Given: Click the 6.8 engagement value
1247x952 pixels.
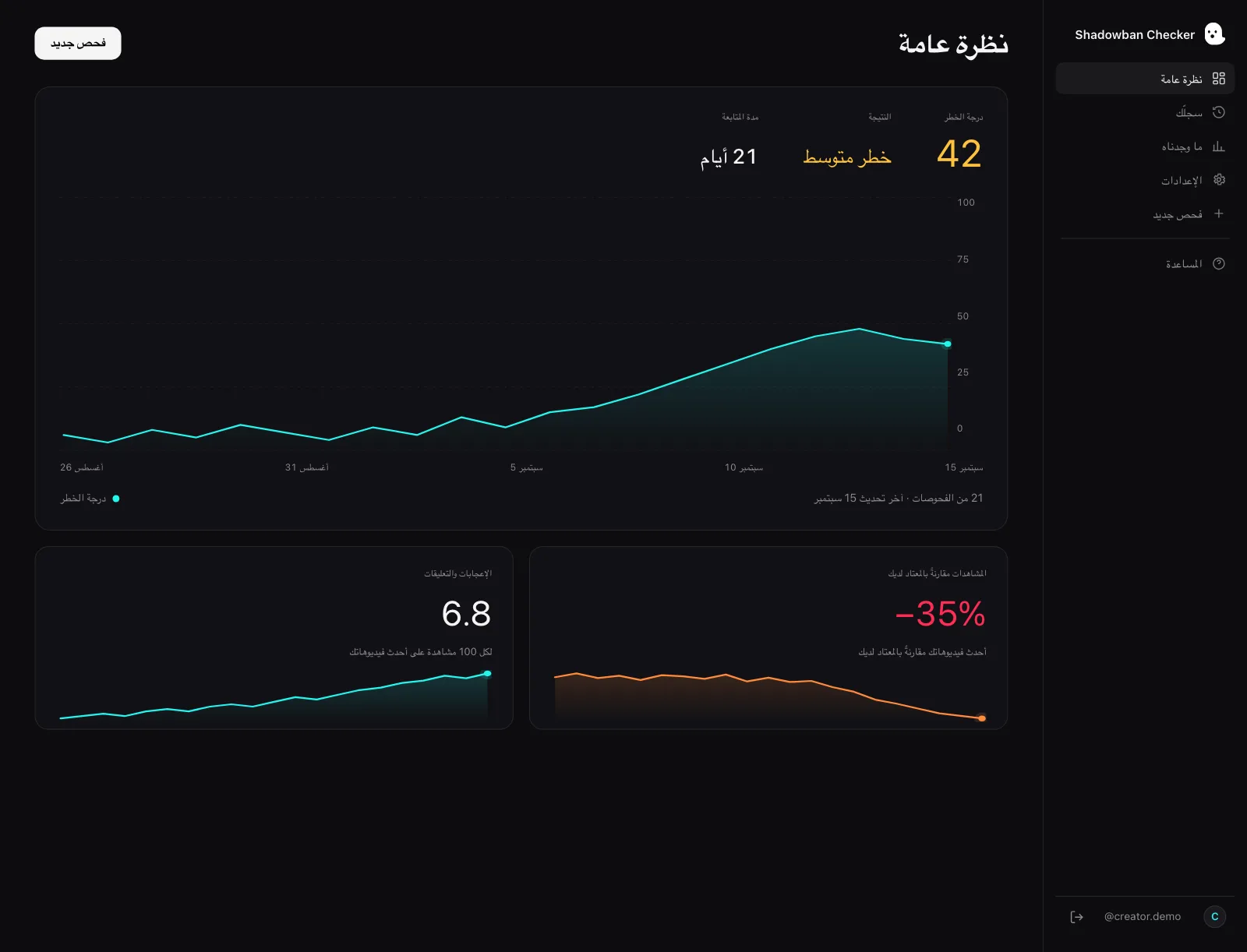Looking at the screenshot, I should coord(466,614).
